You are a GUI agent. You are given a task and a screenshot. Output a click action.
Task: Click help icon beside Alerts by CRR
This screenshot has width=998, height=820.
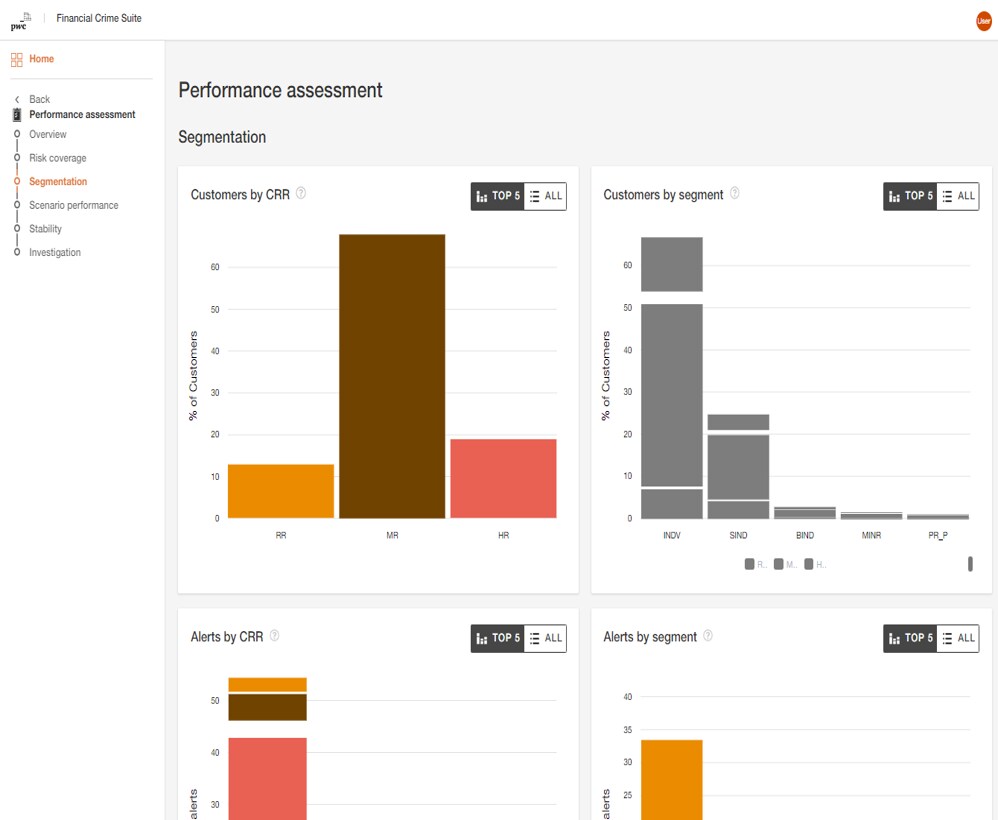(x=275, y=636)
